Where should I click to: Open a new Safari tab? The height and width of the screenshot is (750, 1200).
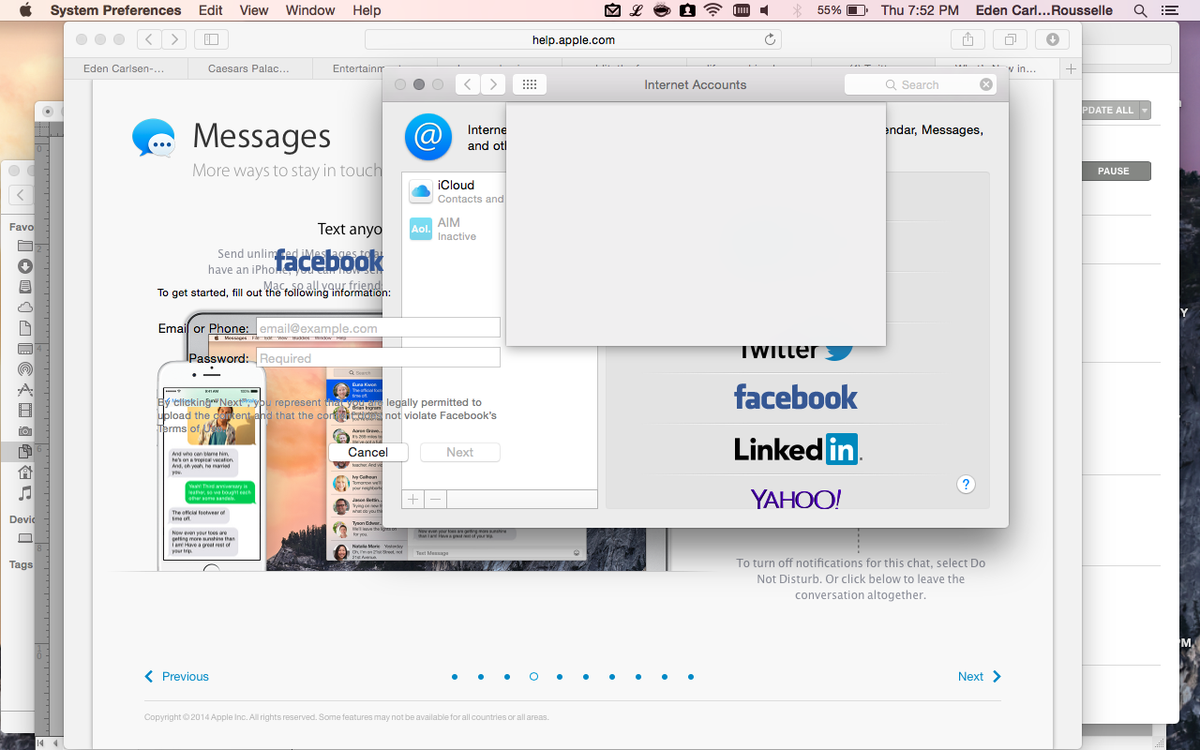pos(1071,68)
